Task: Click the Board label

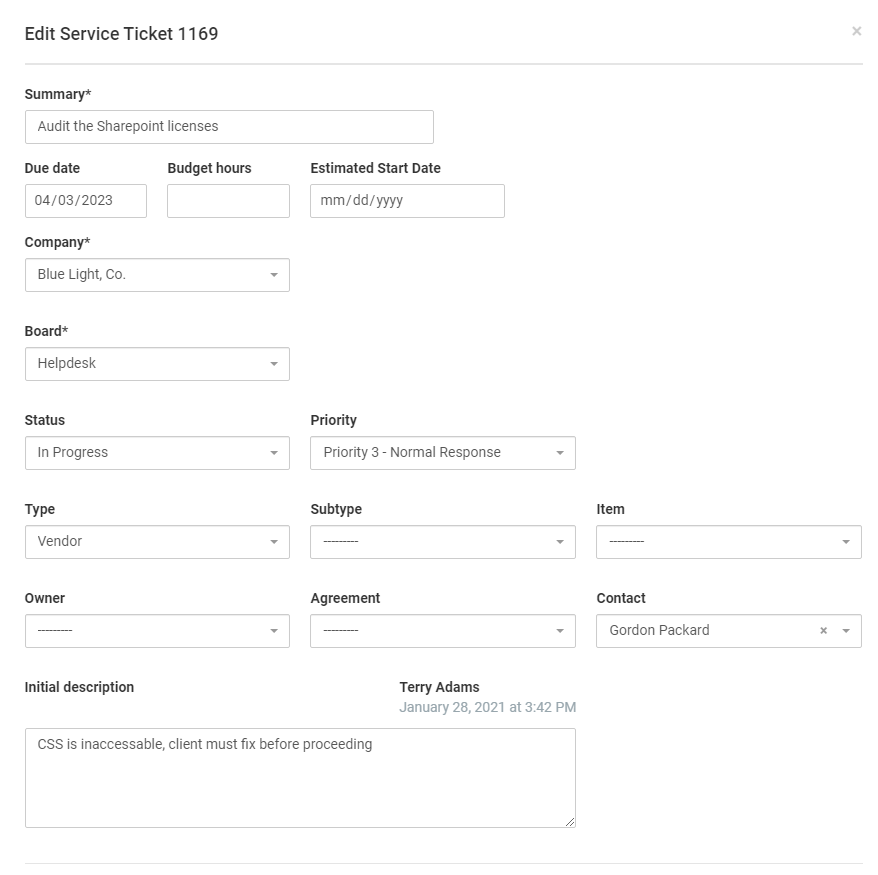Action: click(46, 331)
